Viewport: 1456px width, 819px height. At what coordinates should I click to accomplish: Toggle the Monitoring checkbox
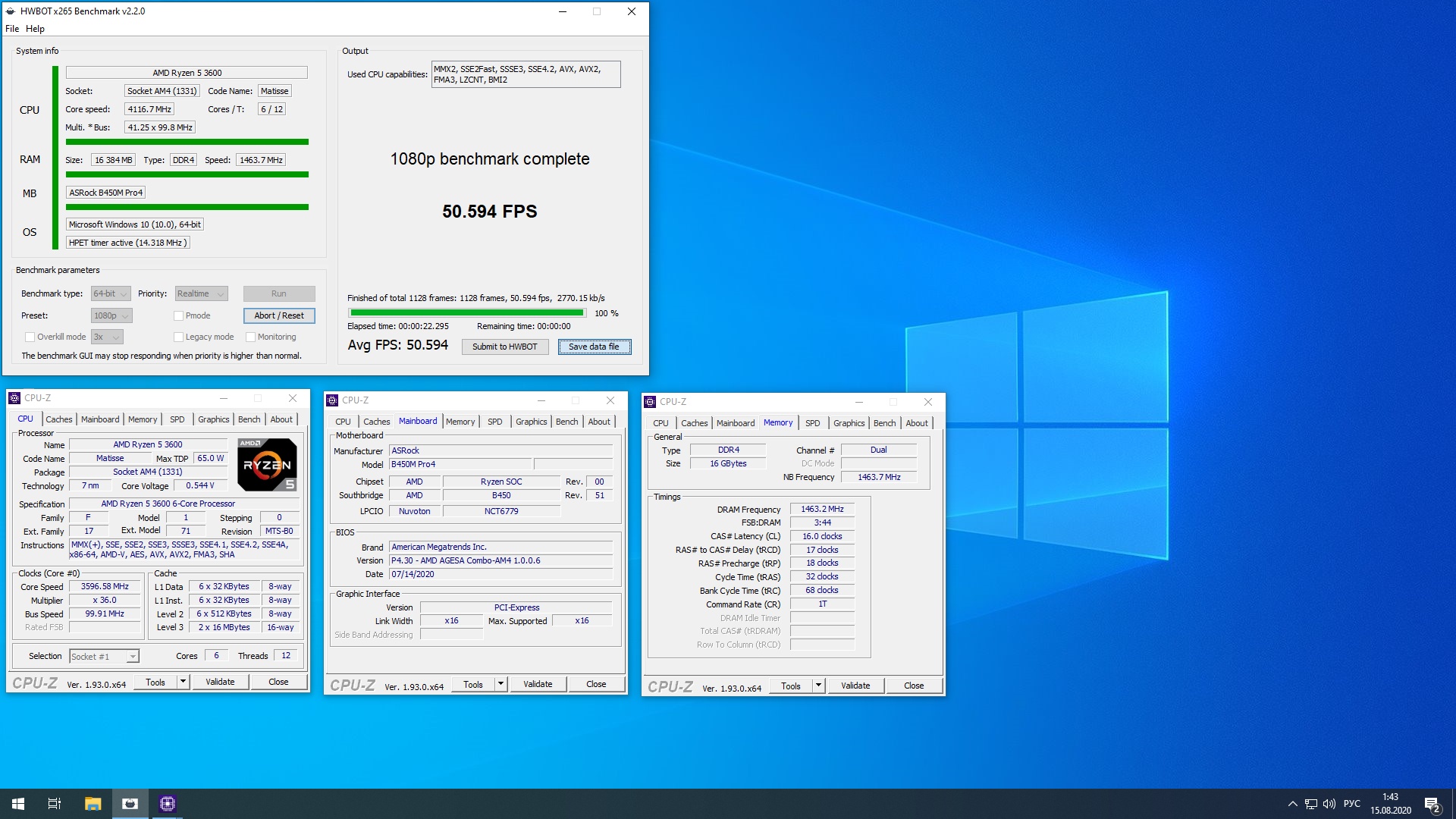(x=250, y=337)
